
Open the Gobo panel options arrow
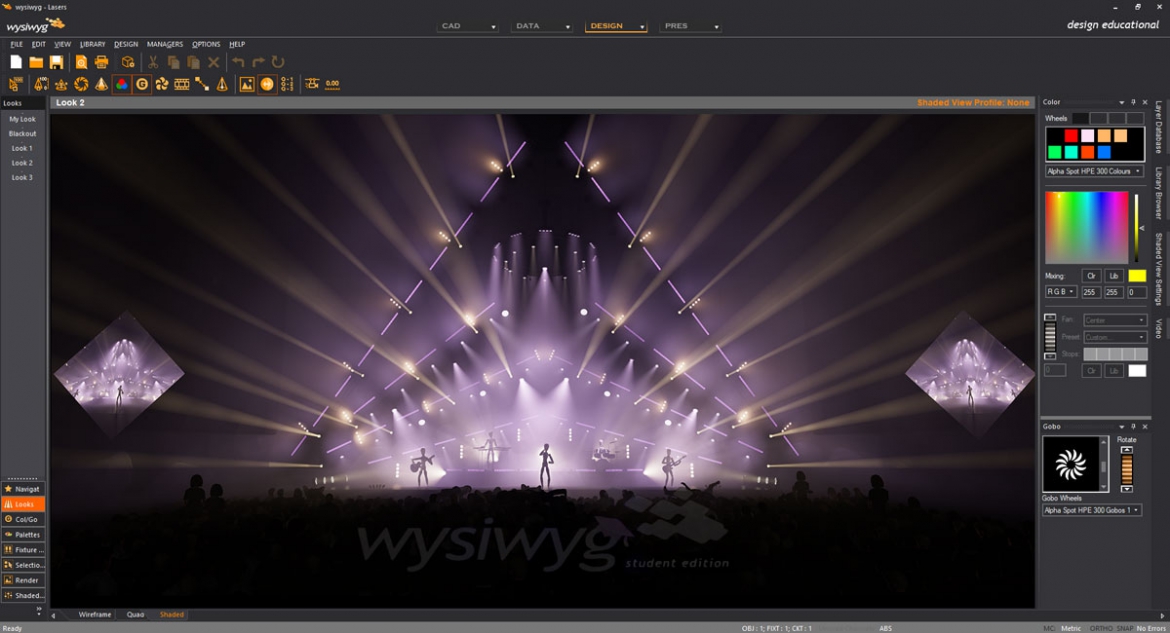coord(1121,426)
